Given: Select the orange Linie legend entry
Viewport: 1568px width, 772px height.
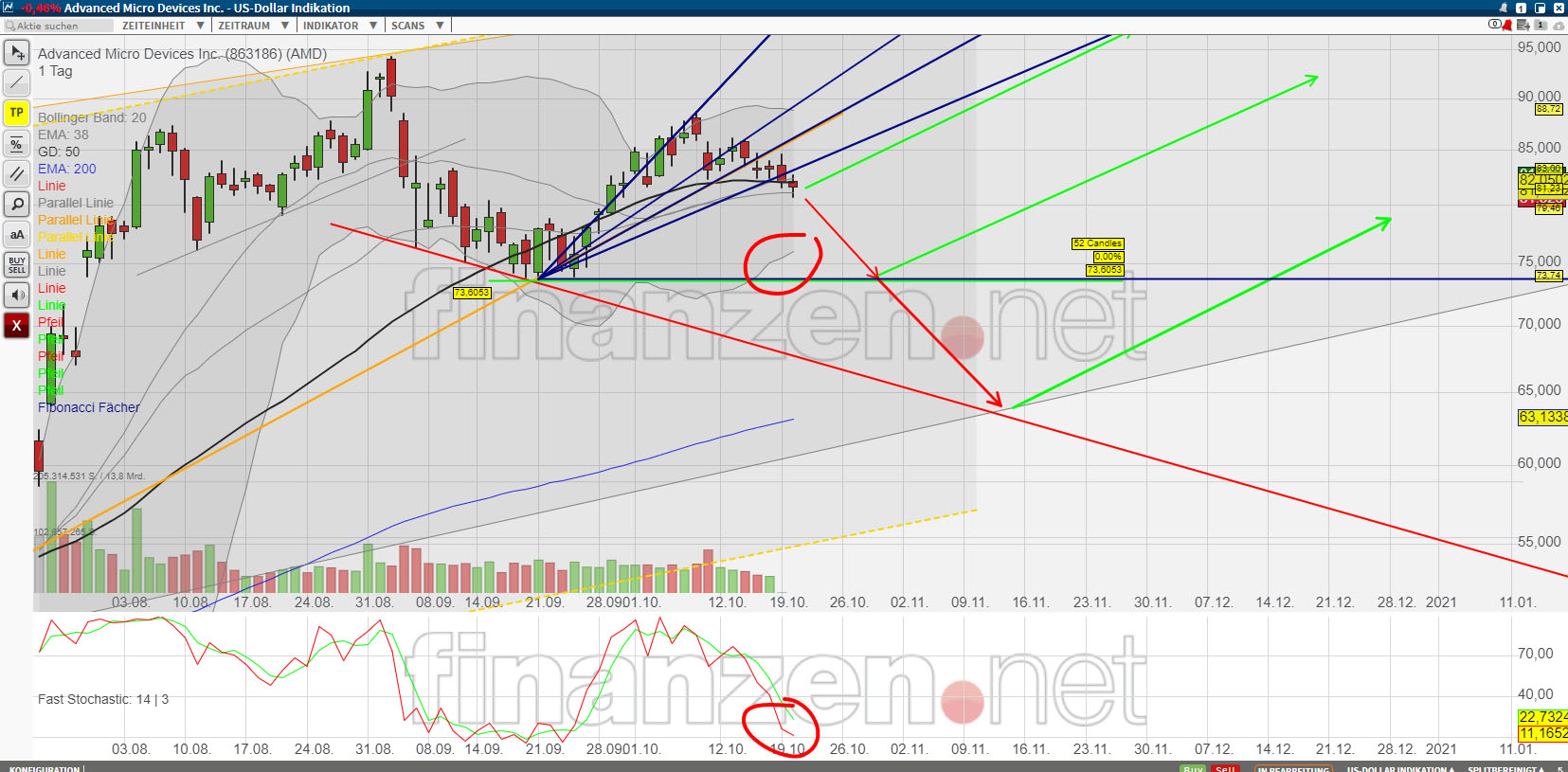Looking at the screenshot, I should pyautogui.click(x=52, y=254).
